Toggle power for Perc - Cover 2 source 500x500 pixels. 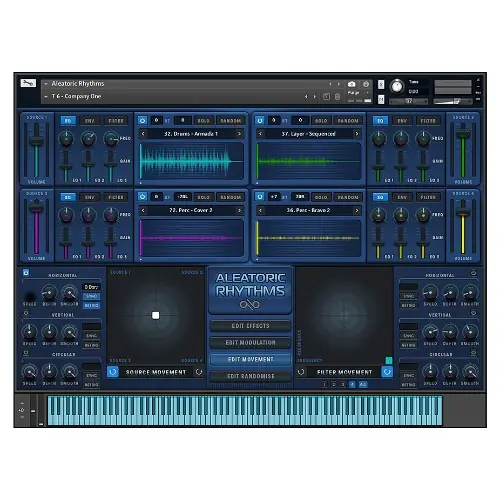[142, 197]
